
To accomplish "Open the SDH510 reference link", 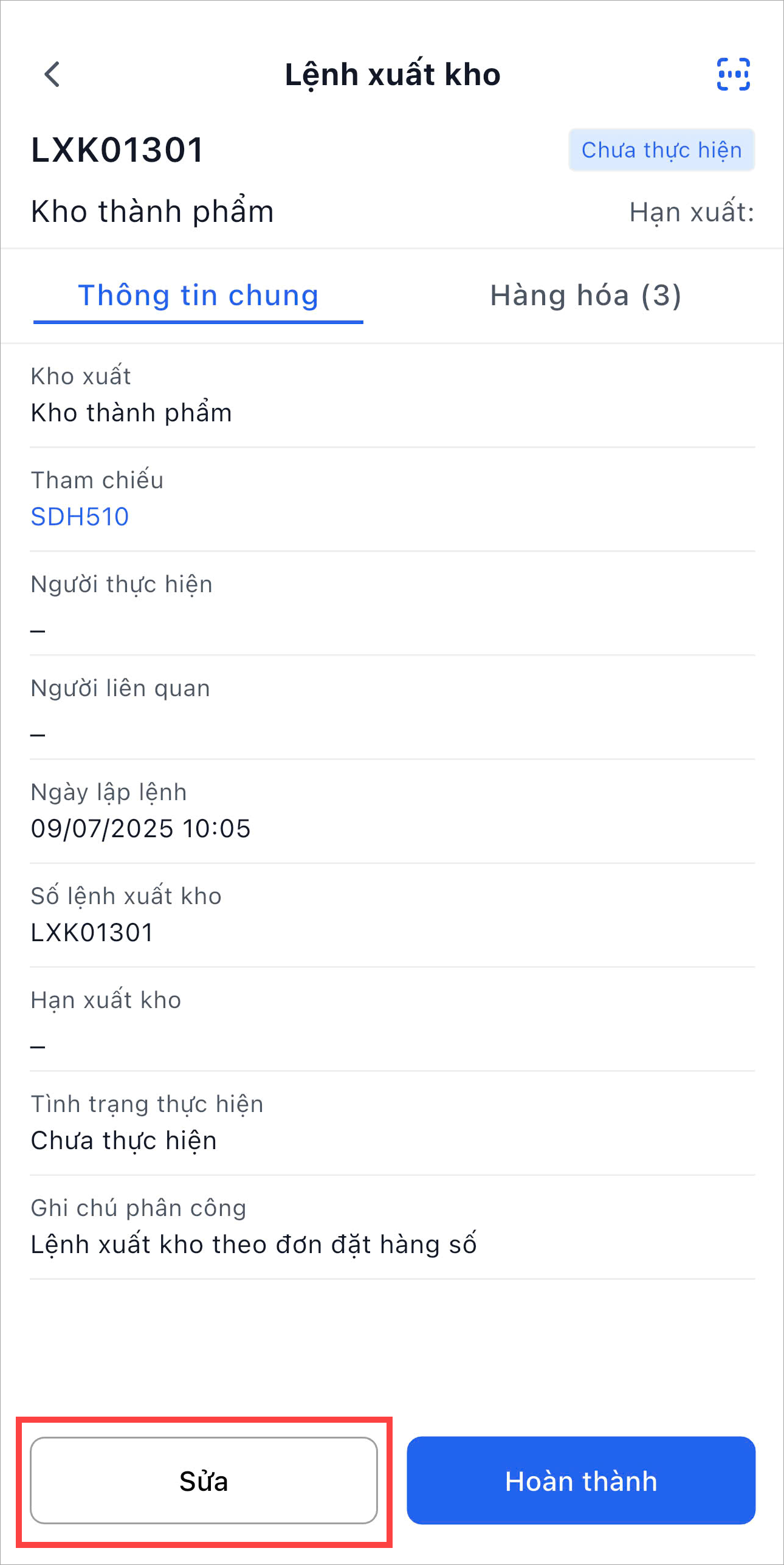I will pos(80,517).
